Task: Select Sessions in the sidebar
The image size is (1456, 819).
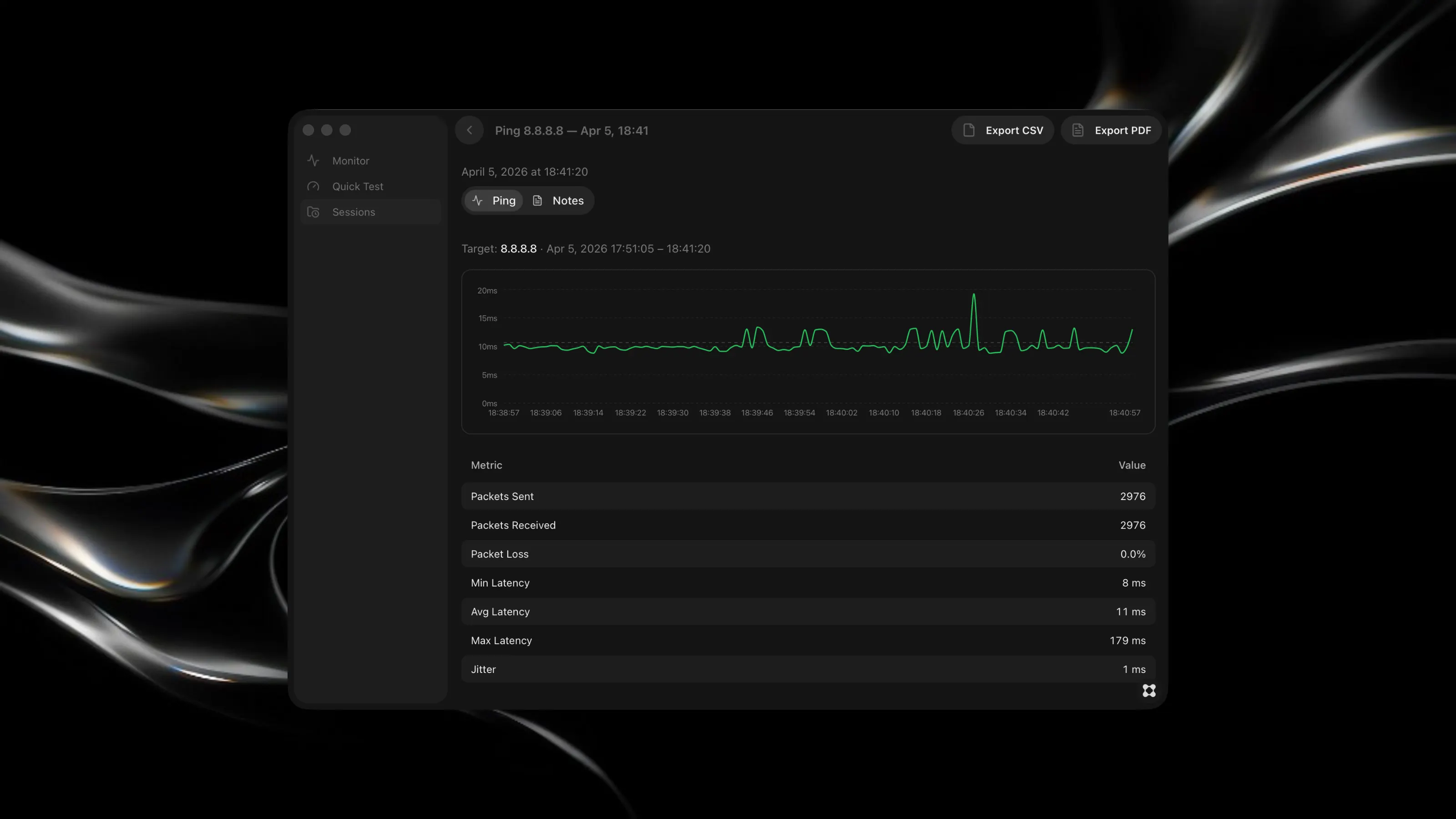Action: (x=371, y=212)
